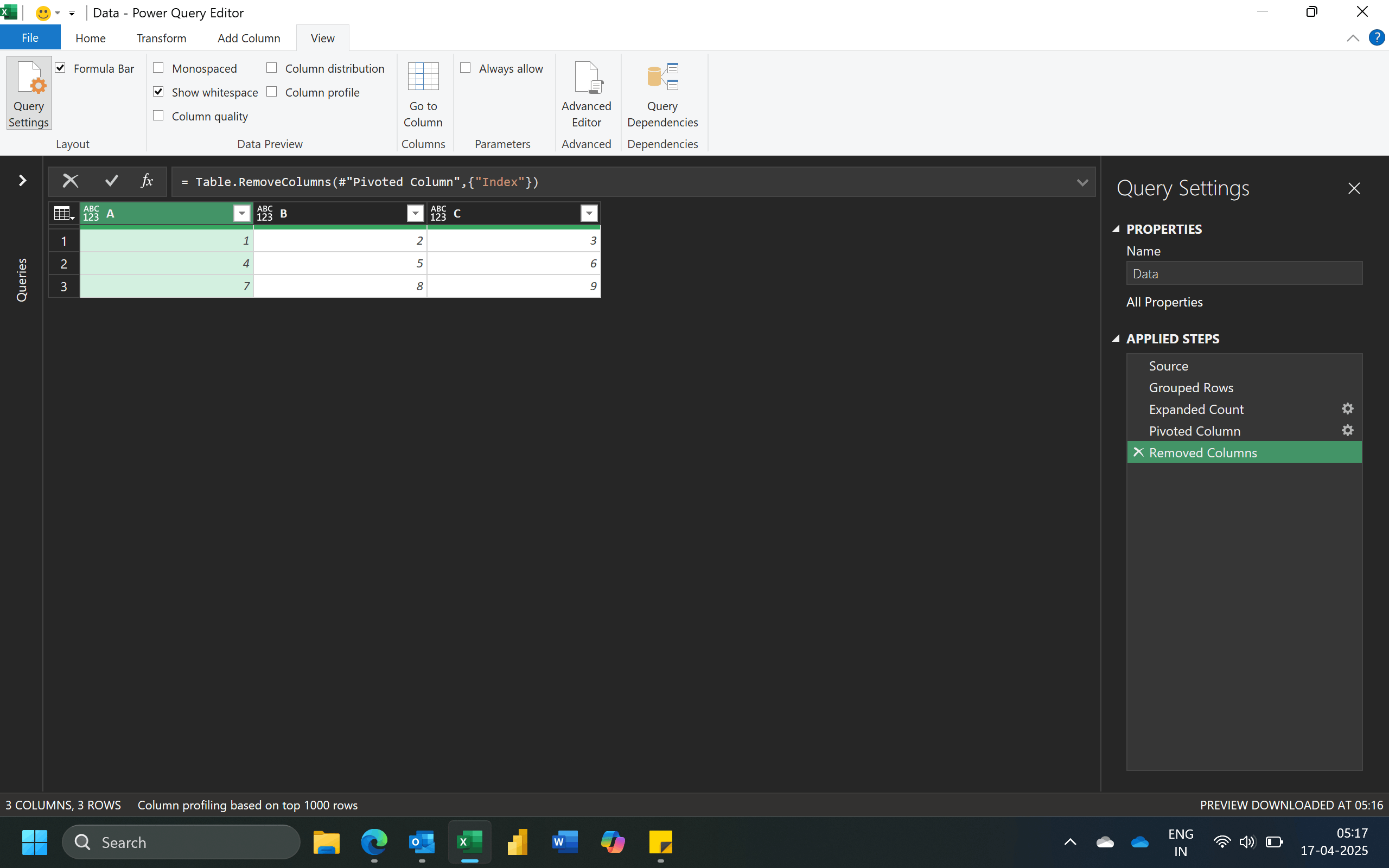Select the Grouped Rows applied step

point(1190,387)
